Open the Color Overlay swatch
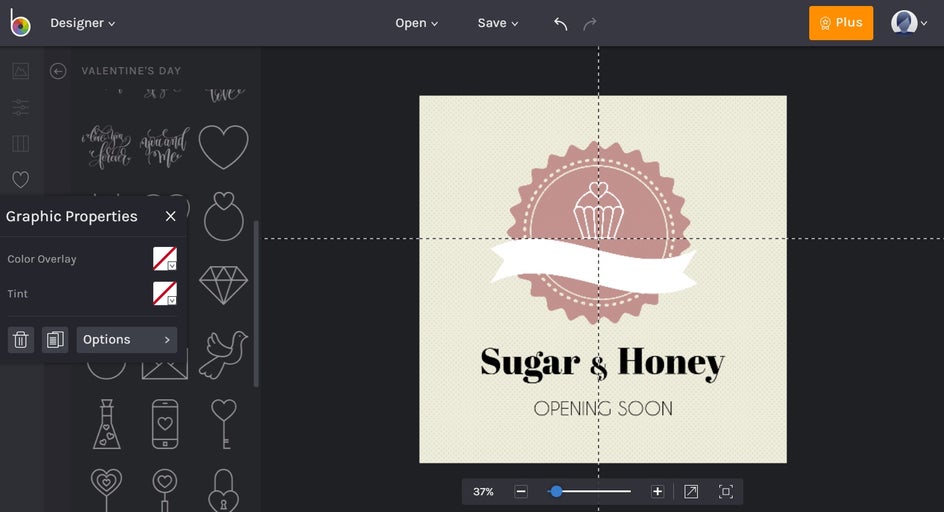This screenshot has width=944, height=512. coord(164,259)
